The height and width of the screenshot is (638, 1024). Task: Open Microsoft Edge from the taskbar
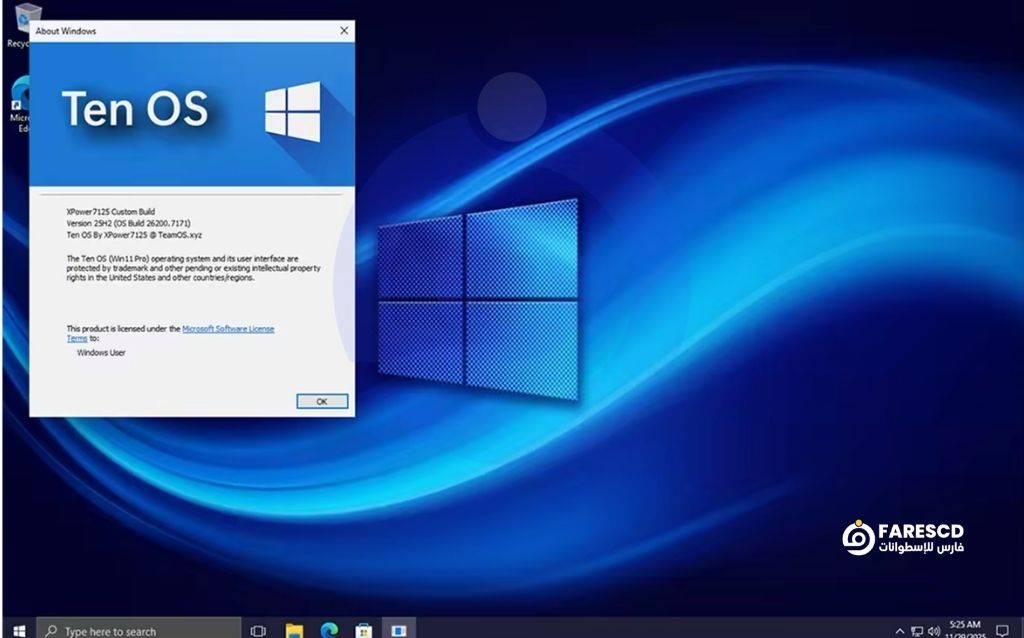(x=329, y=630)
